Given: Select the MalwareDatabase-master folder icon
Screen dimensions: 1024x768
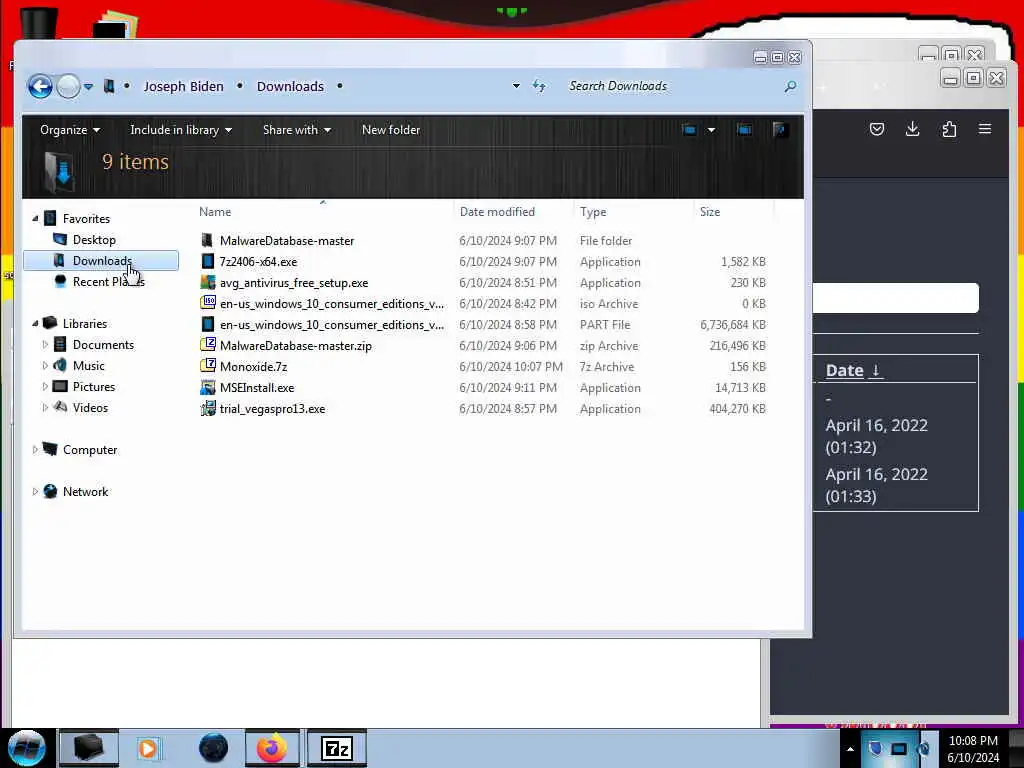Looking at the screenshot, I should pos(208,240).
